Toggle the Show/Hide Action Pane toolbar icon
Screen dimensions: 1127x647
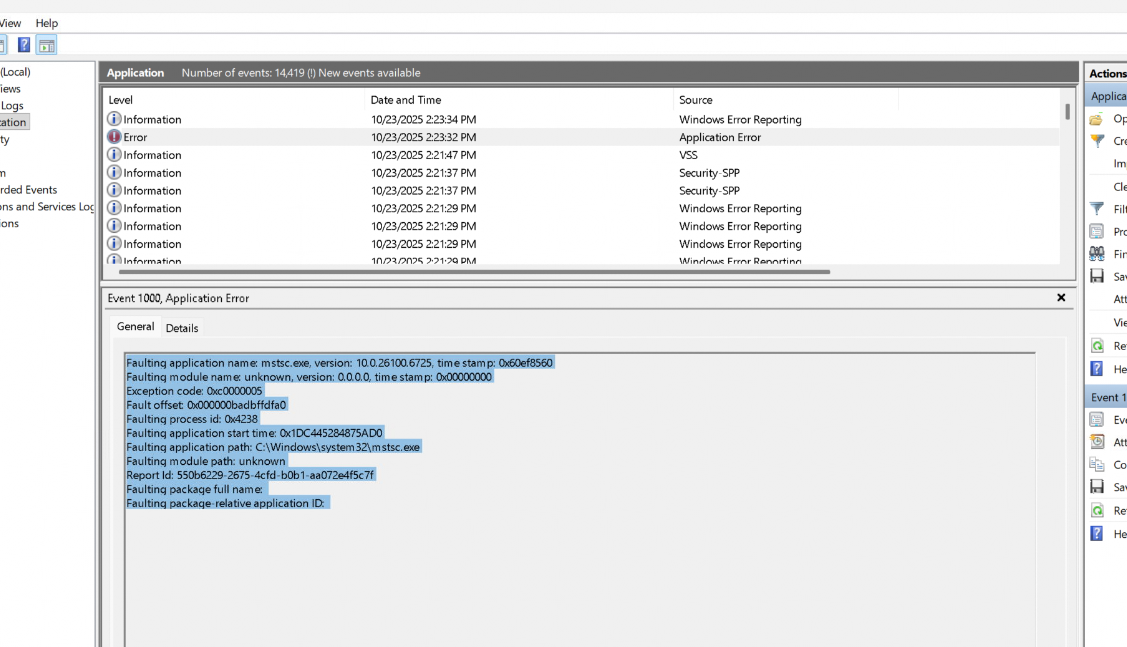47,45
